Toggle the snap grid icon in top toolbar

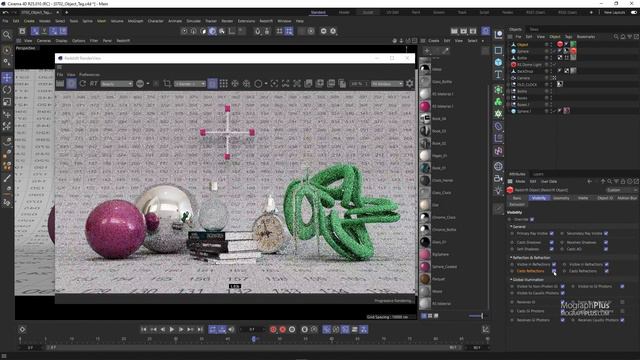pos(289,31)
